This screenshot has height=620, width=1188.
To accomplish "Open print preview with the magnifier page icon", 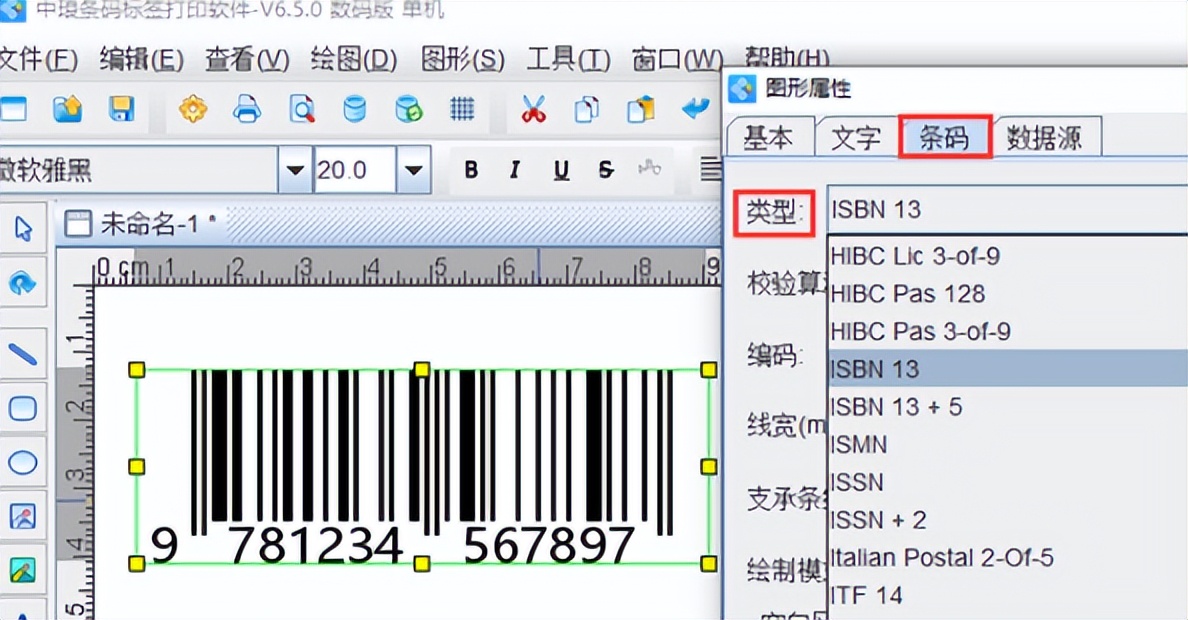I will [302, 110].
